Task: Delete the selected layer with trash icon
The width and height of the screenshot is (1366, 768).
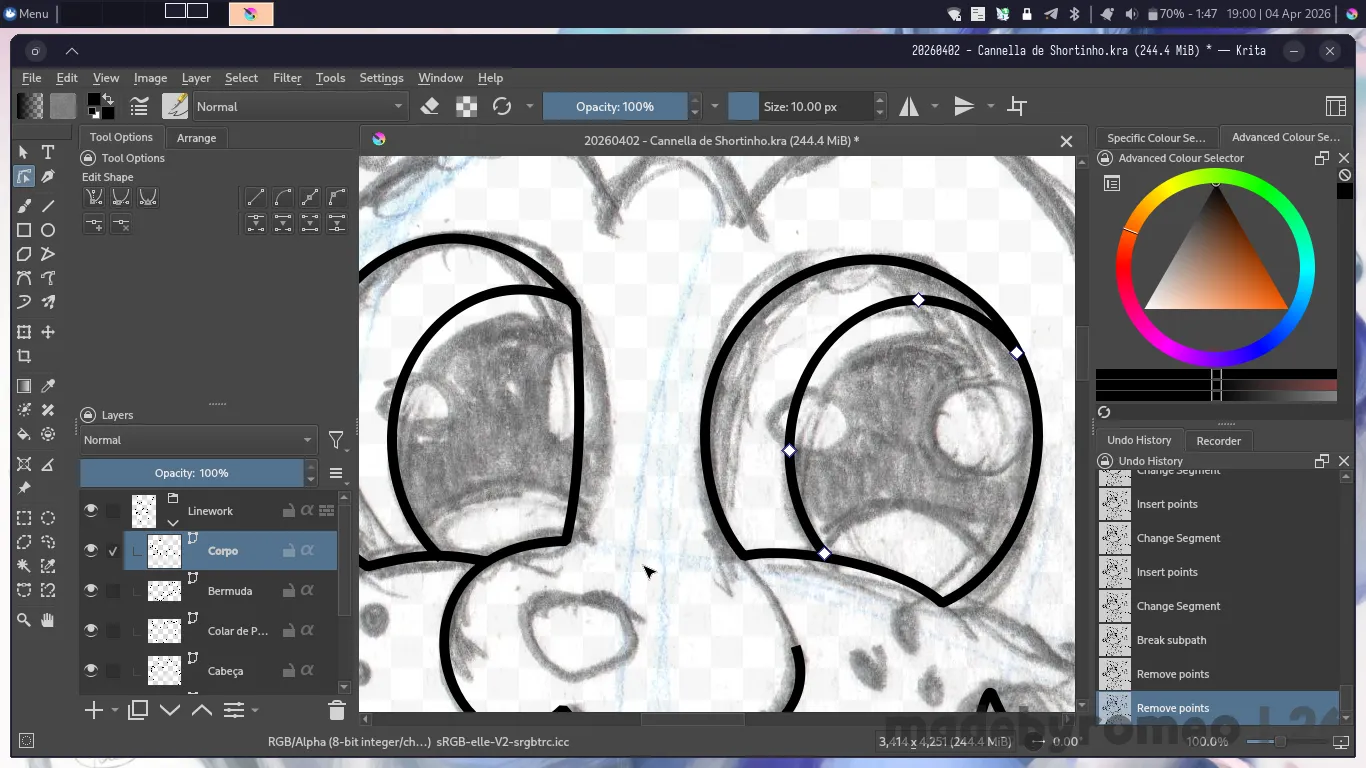Action: pos(336,710)
